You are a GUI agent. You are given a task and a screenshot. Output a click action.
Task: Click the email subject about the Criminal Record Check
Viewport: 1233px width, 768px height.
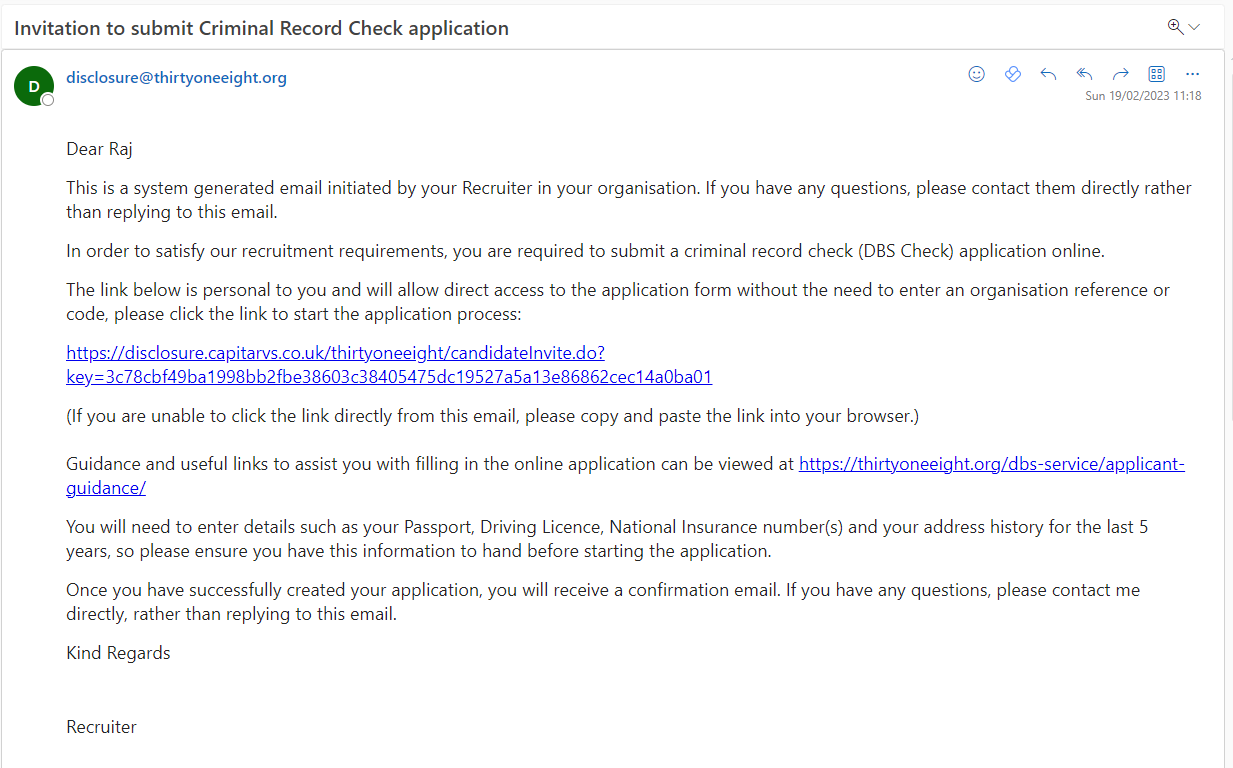tap(261, 28)
